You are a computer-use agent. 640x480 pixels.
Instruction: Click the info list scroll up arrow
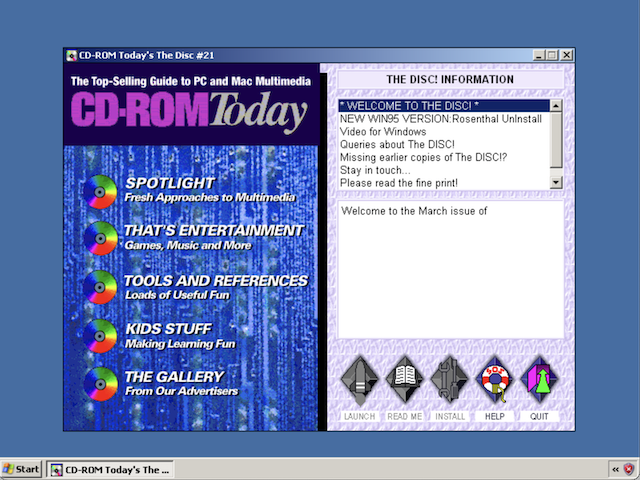pos(556,106)
